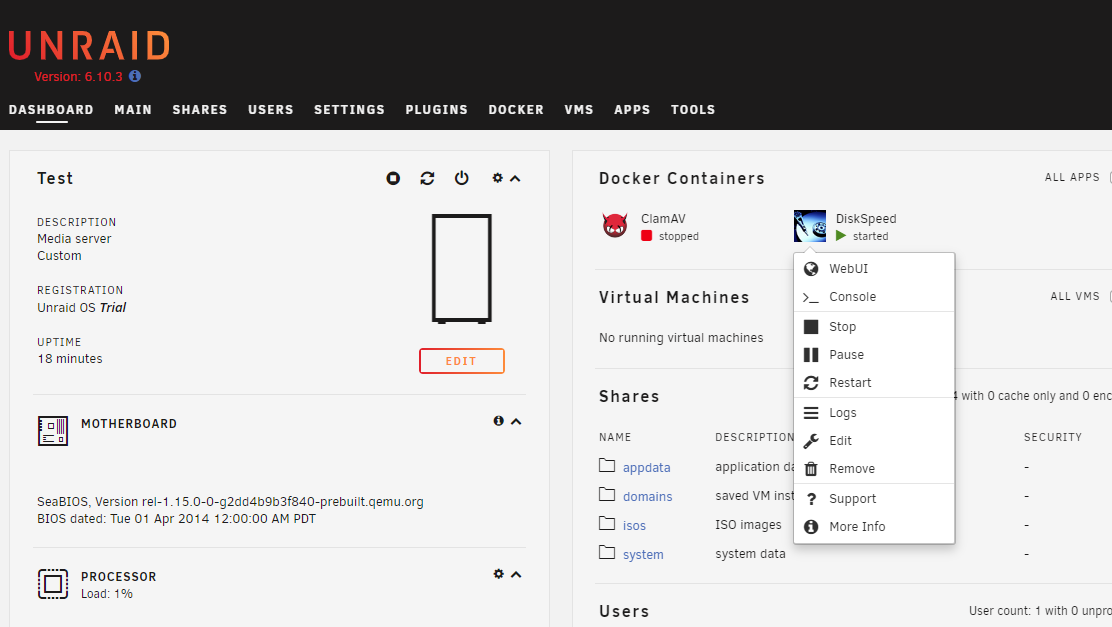Open the Tools tab
The image size is (1112, 627).
tap(693, 110)
